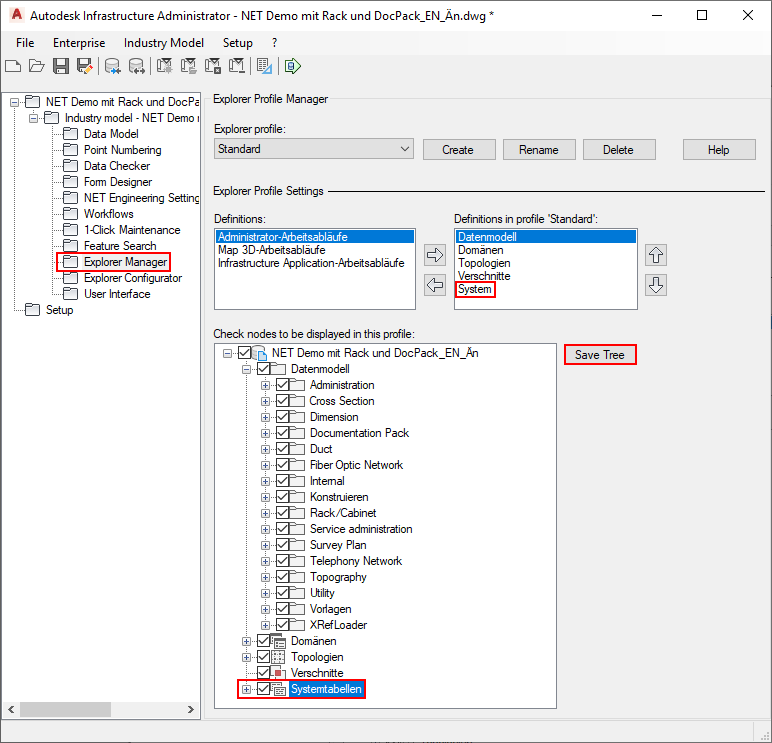Open the Explorer profile dropdown
Image resolution: width=772 pixels, height=743 pixels.
coord(314,149)
